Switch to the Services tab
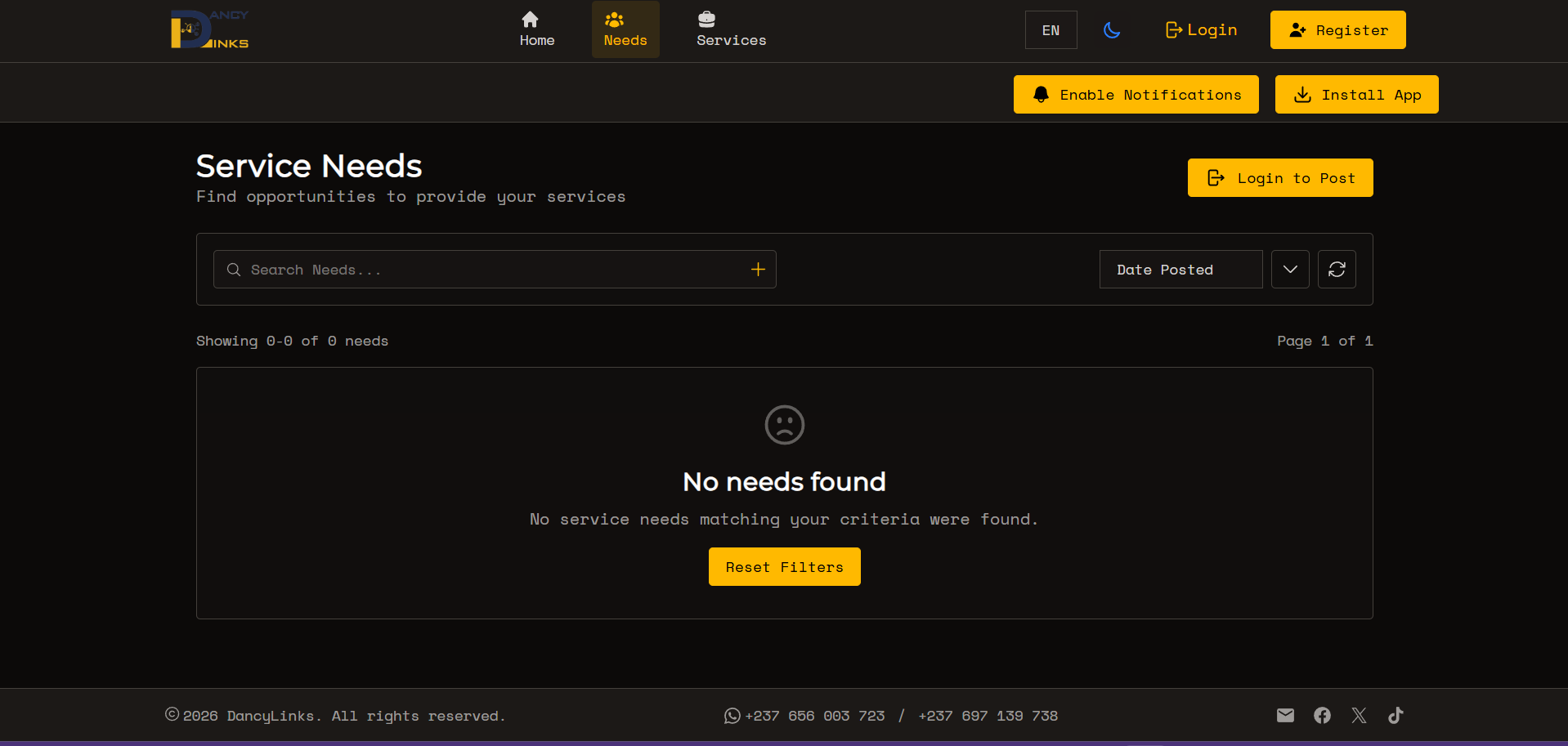Screen dimensions: 1568x746 [x=732, y=29]
